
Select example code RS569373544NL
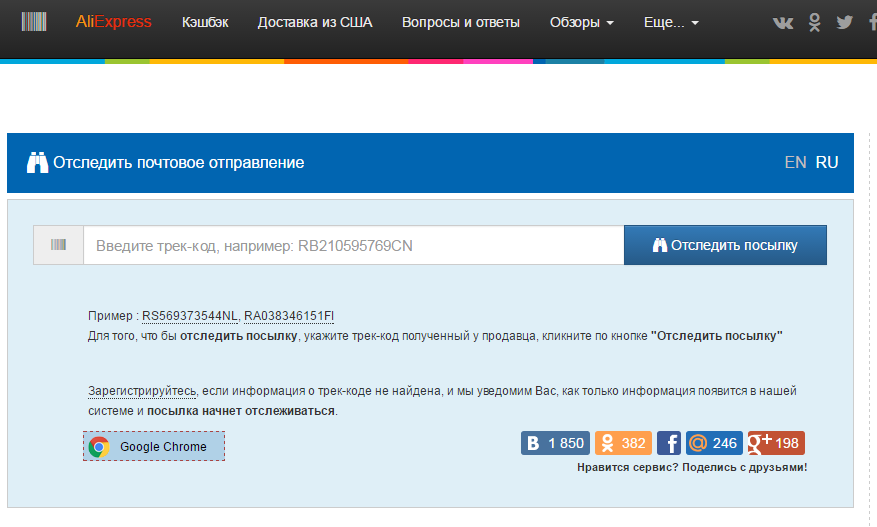(x=190, y=316)
